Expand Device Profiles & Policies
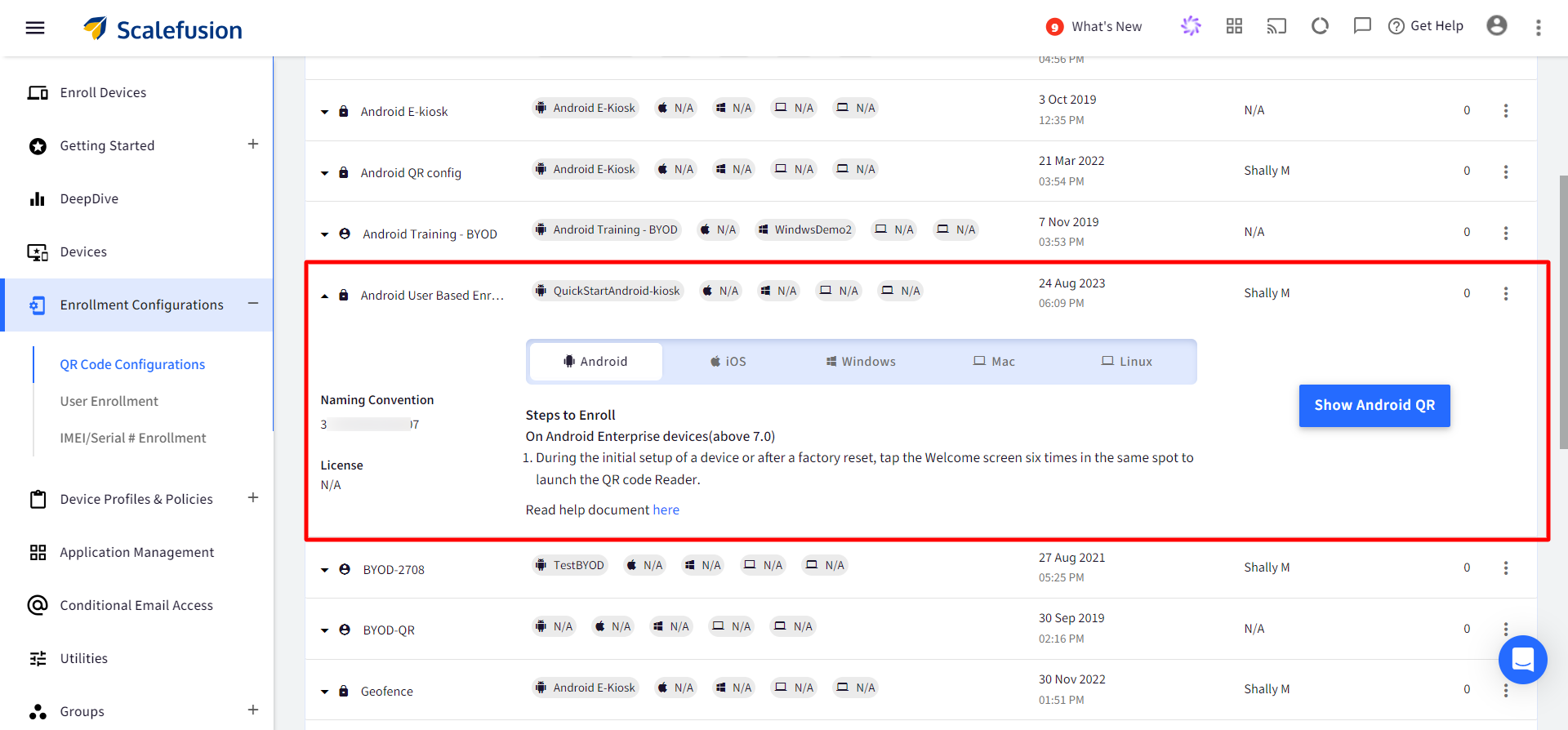This screenshot has width=1568, height=730. pyautogui.click(x=253, y=497)
